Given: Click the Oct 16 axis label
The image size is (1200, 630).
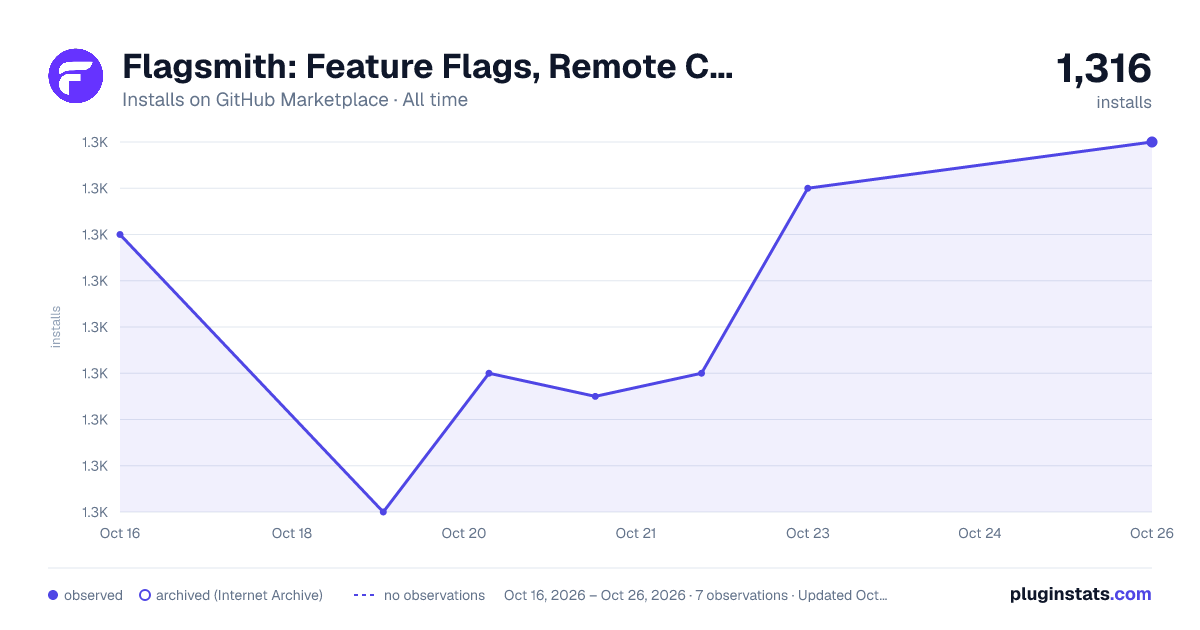Looking at the screenshot, I should tap(119, 533).
